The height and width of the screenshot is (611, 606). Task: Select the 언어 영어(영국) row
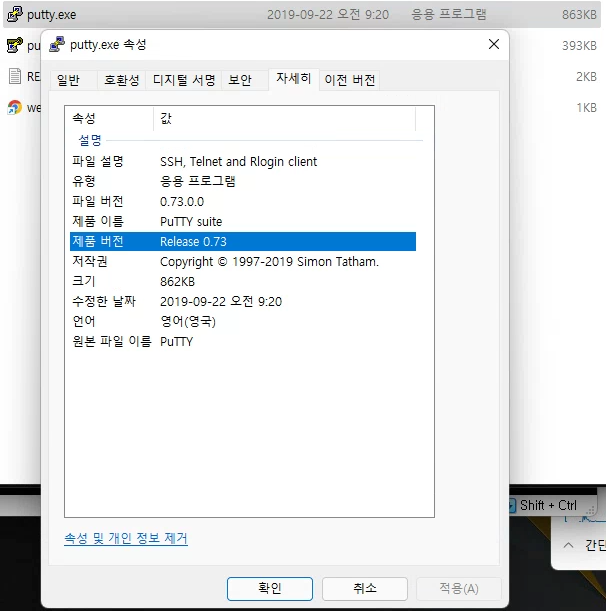(x=243, y=321)
